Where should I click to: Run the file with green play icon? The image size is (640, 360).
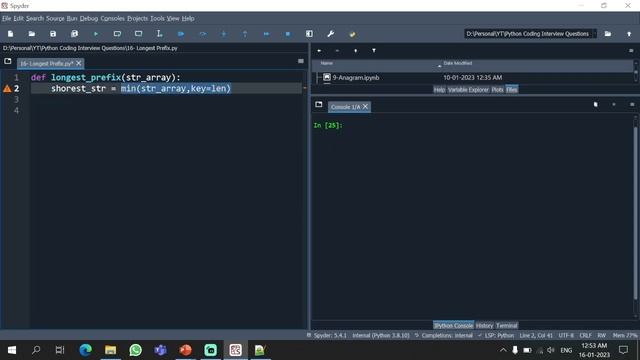(x=96, y=34)
